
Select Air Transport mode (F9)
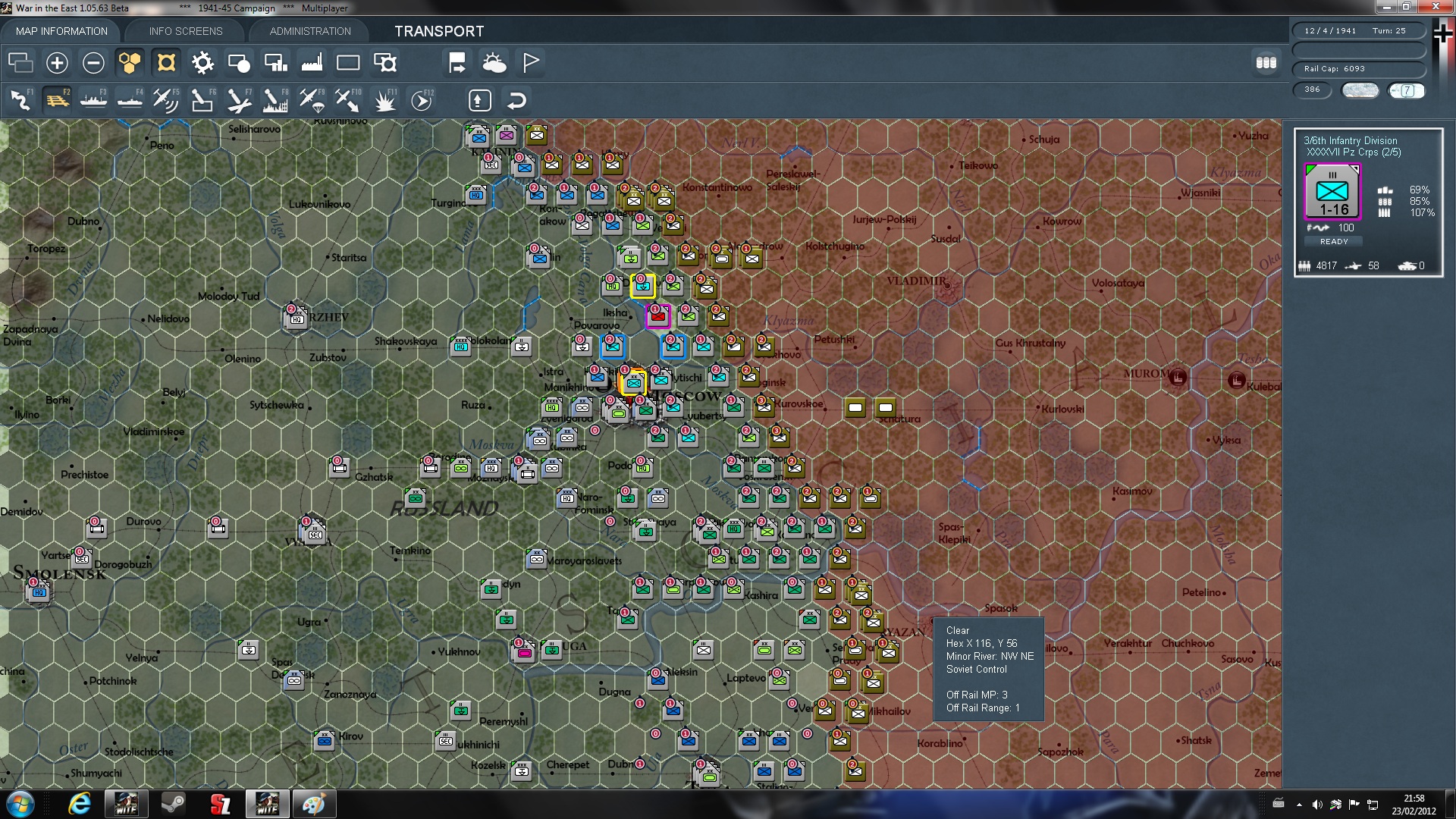[311, 100]
